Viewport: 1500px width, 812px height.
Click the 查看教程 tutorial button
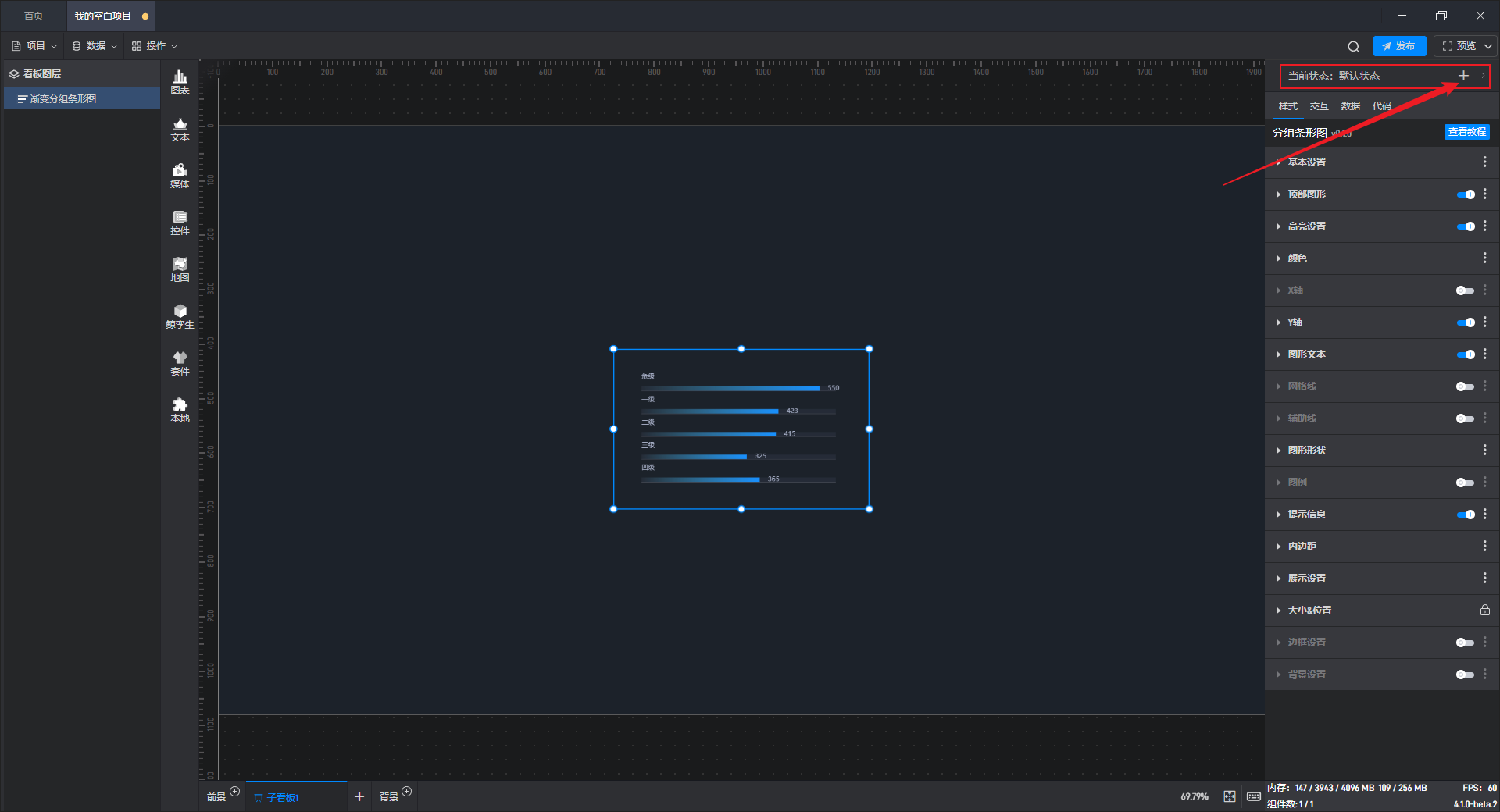click(1466, 132)
